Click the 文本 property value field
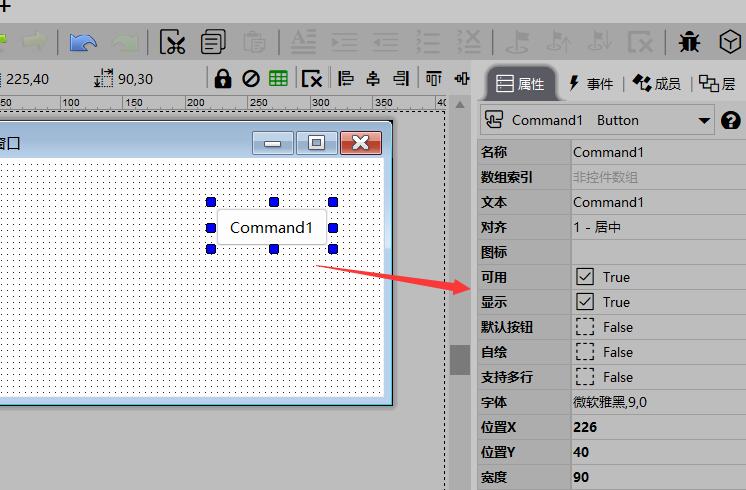The width and height of the screenshot is (746, 490). [x=657, y=202]
